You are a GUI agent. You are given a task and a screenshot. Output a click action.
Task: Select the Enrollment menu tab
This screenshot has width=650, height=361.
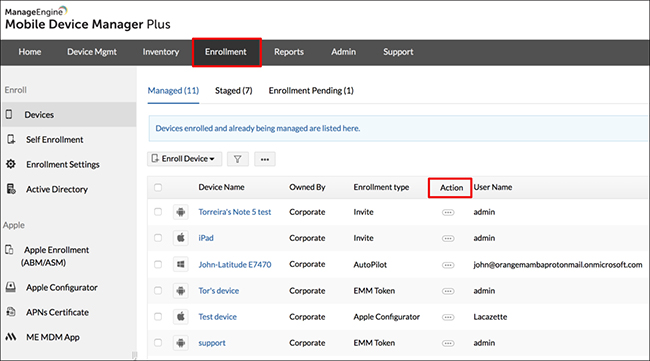[226, 52]
